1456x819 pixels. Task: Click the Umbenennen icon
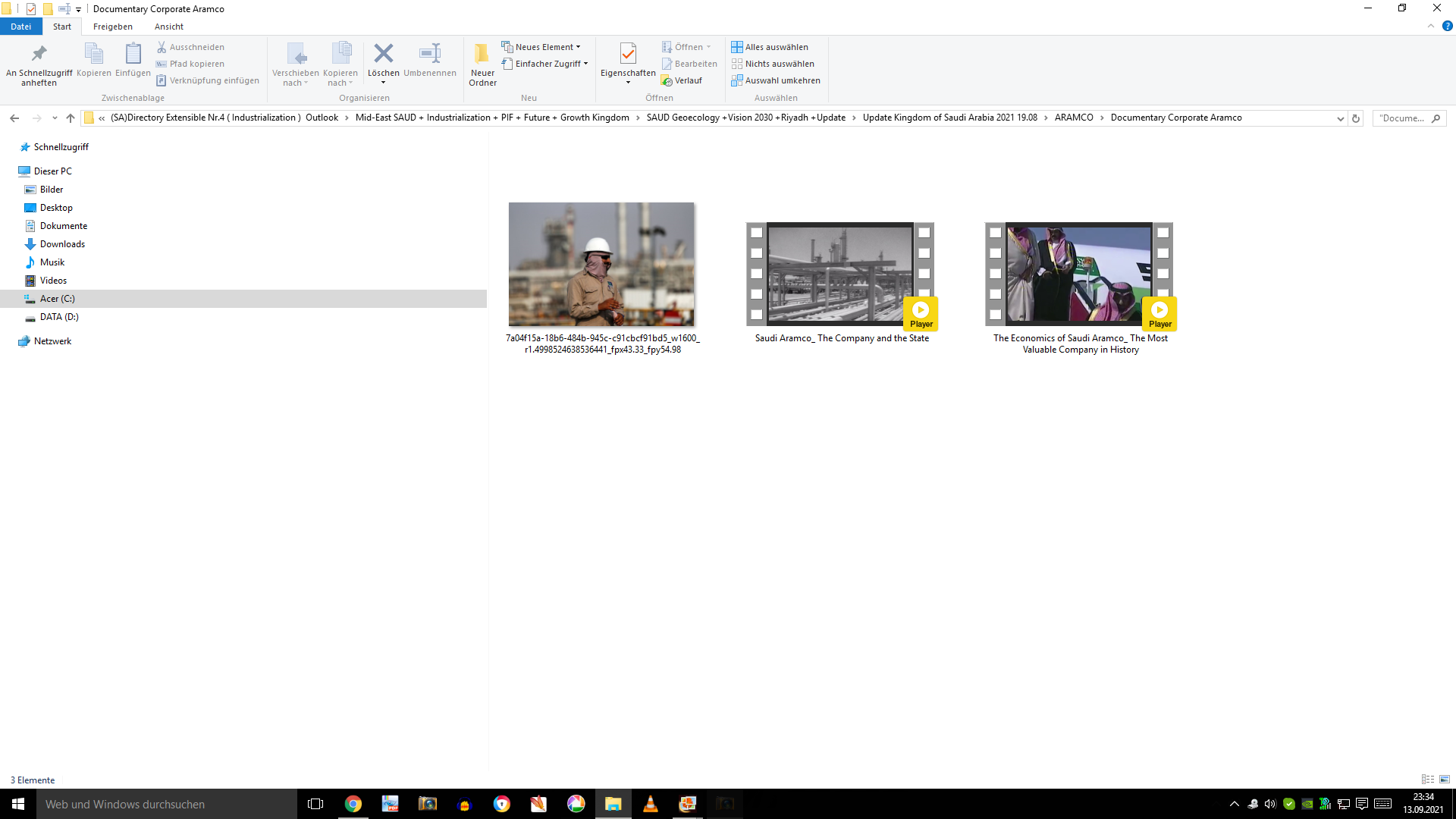[430, 60]
